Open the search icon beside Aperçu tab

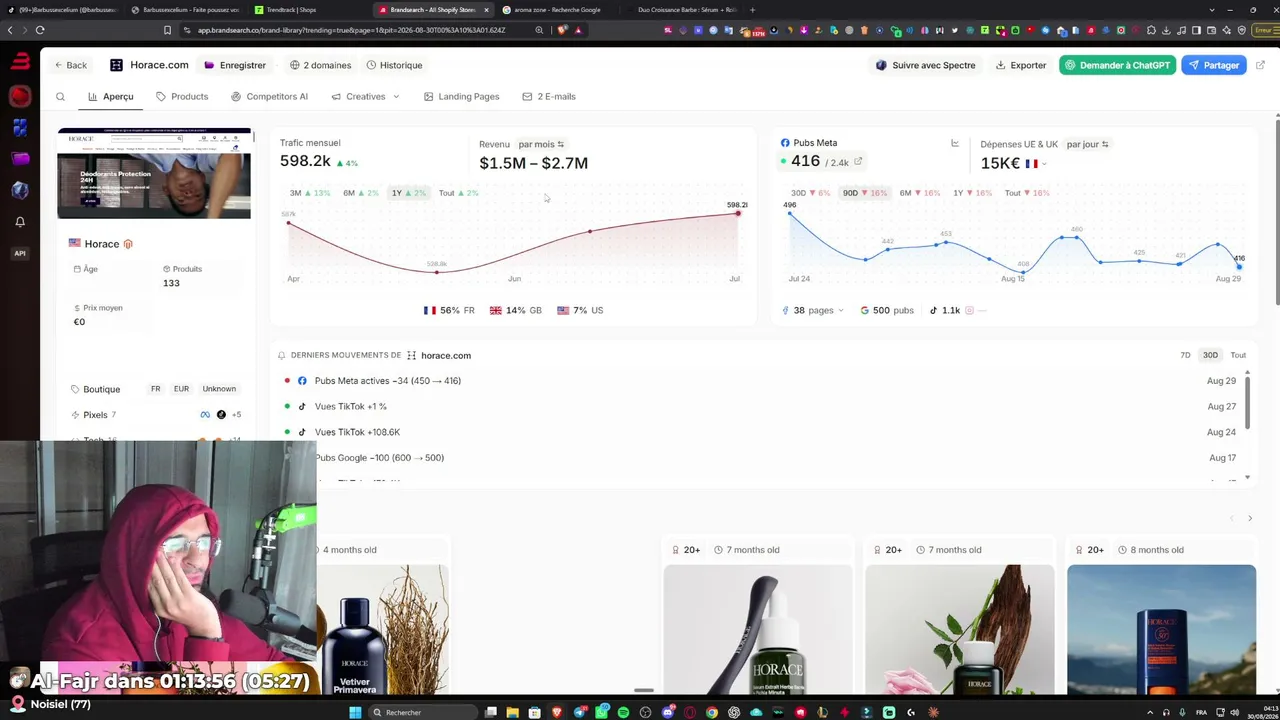60,97
